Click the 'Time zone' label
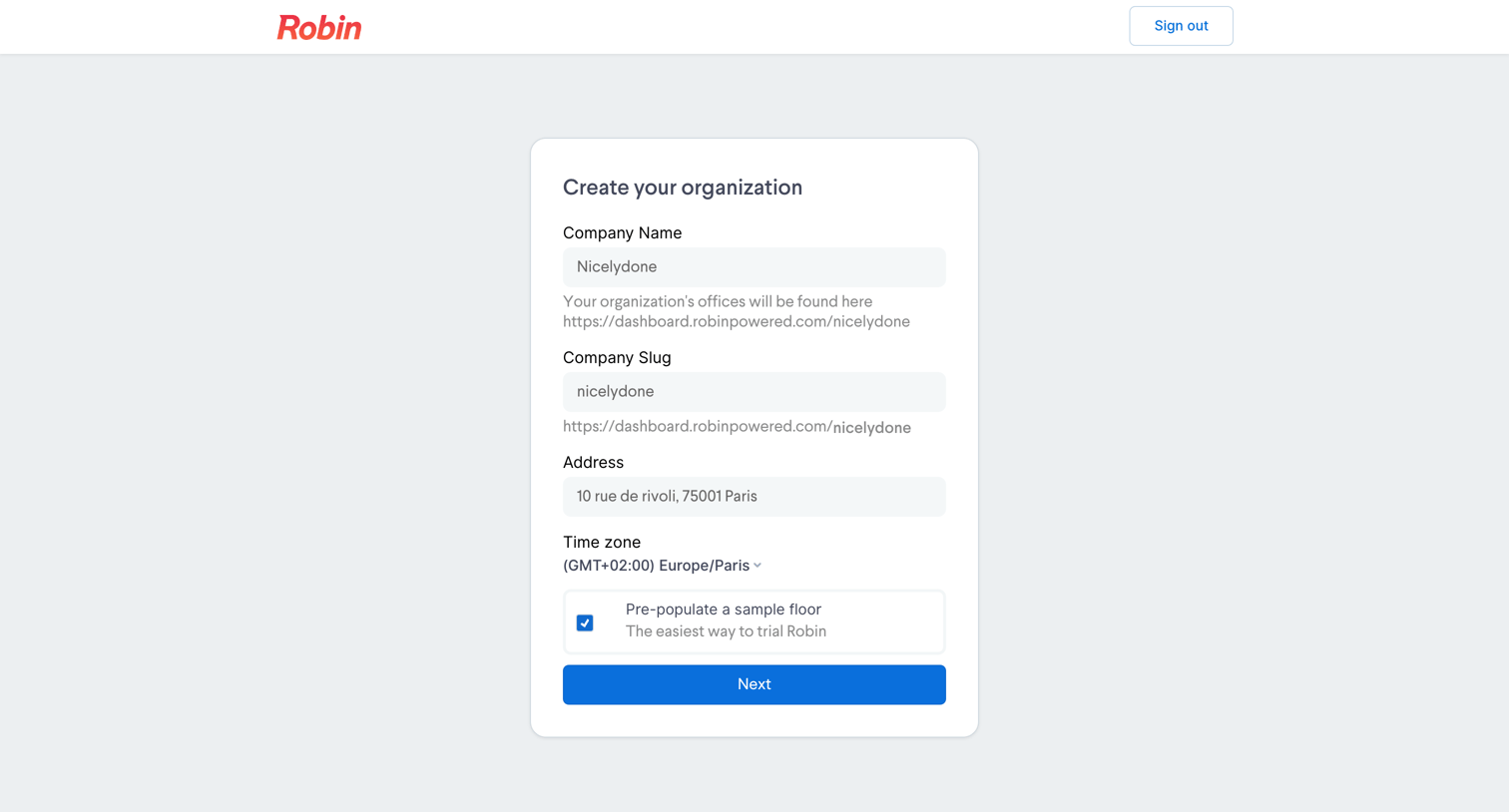 click(602, 543)
